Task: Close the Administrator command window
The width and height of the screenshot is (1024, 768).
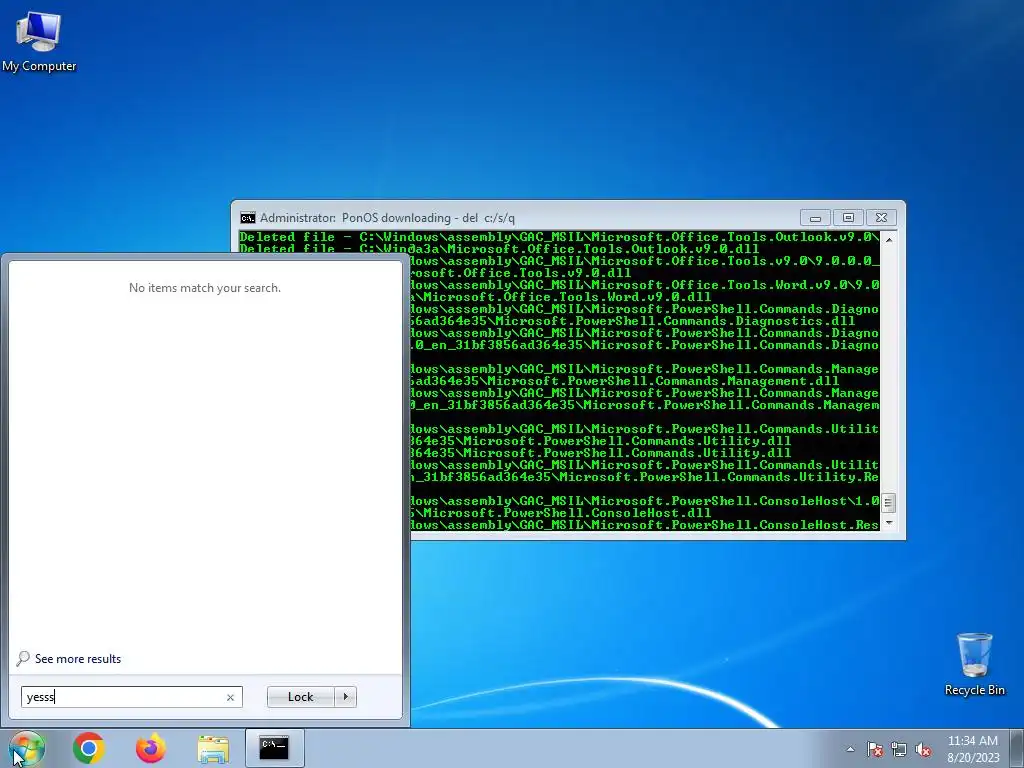Action: coord(881,217)
